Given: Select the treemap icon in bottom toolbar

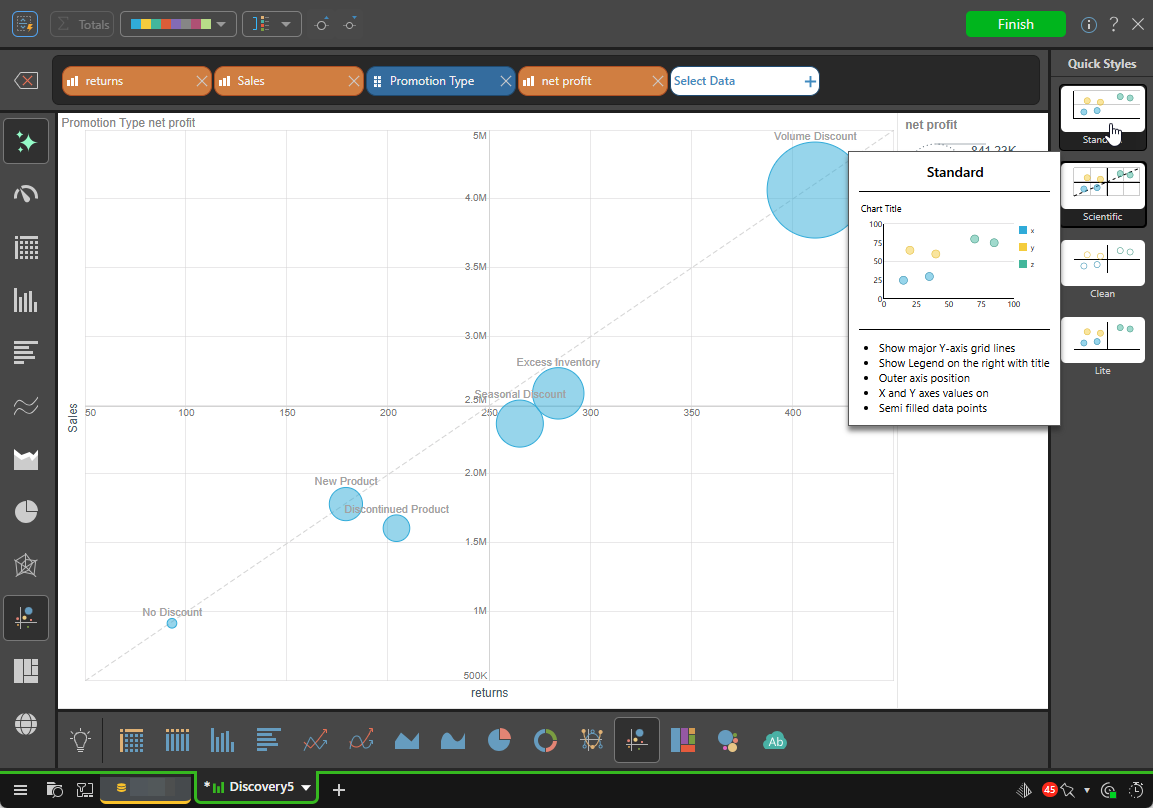Looking at the screenshot, I should [x=683, y=740].
